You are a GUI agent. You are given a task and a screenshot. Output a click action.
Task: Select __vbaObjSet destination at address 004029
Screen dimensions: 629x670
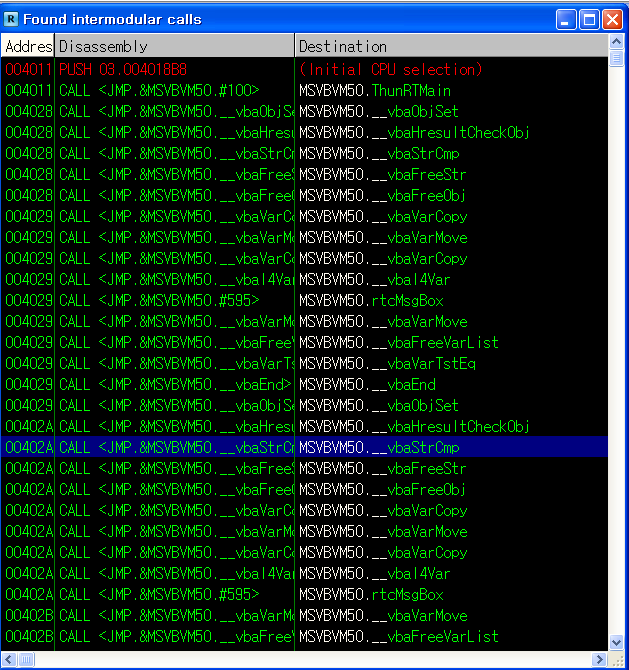(379, 406)
